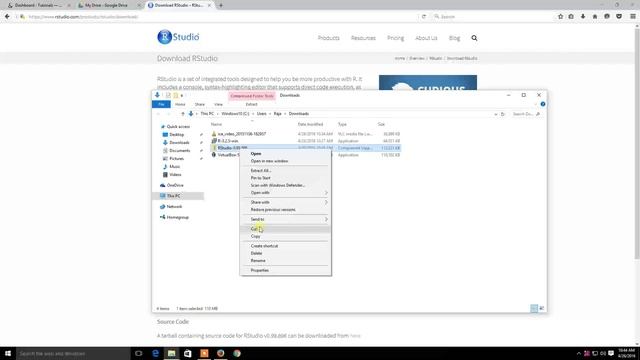Open the website search magnifier icon
Viewport: 640px width, 360px height.
474,38
